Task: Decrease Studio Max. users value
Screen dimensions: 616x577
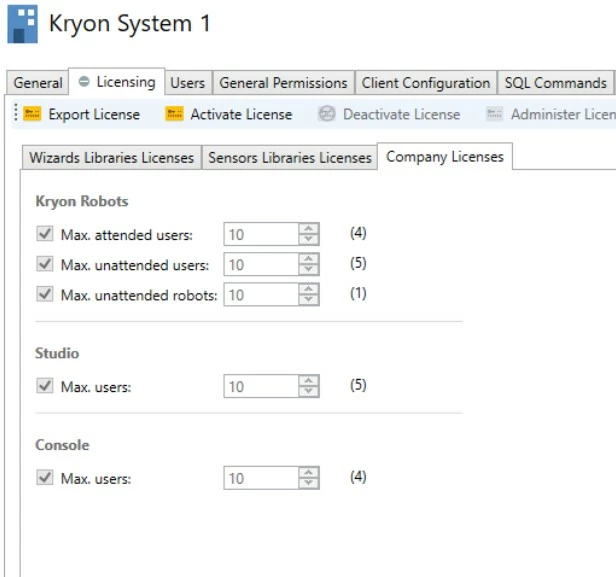Action: click(309, 392)
